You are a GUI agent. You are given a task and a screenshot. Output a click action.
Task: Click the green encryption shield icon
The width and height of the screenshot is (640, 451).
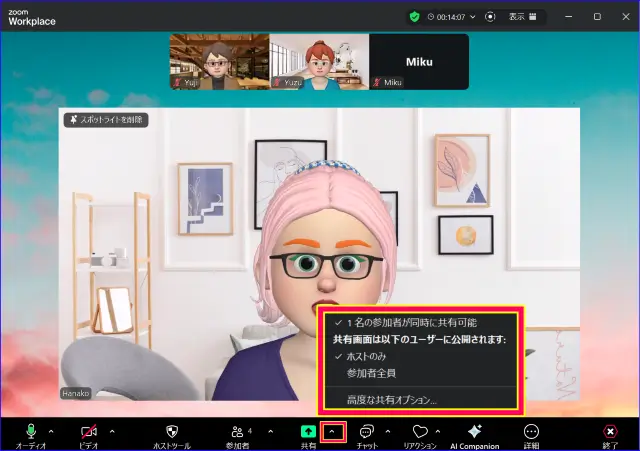(415, 17)
